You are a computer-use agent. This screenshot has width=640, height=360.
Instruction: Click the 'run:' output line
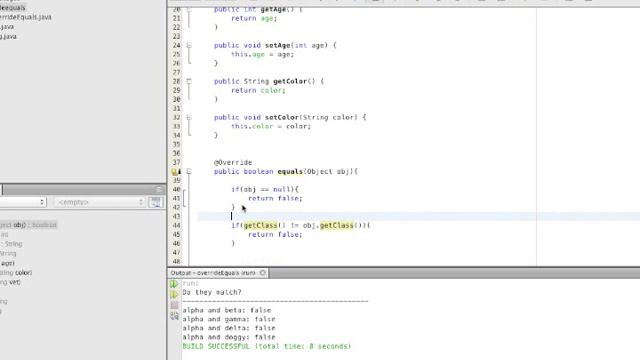pyautogui.click(x=191, y=283)
